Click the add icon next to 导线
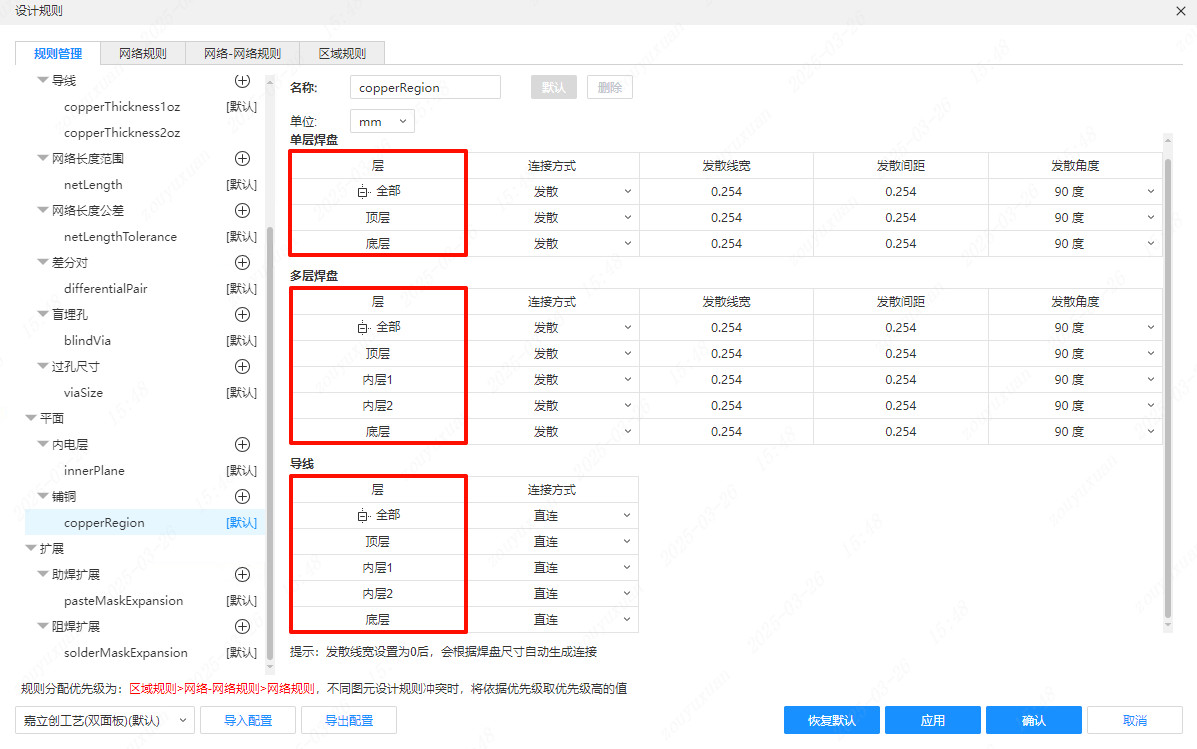1197x749 pixels. click(242, 80)
